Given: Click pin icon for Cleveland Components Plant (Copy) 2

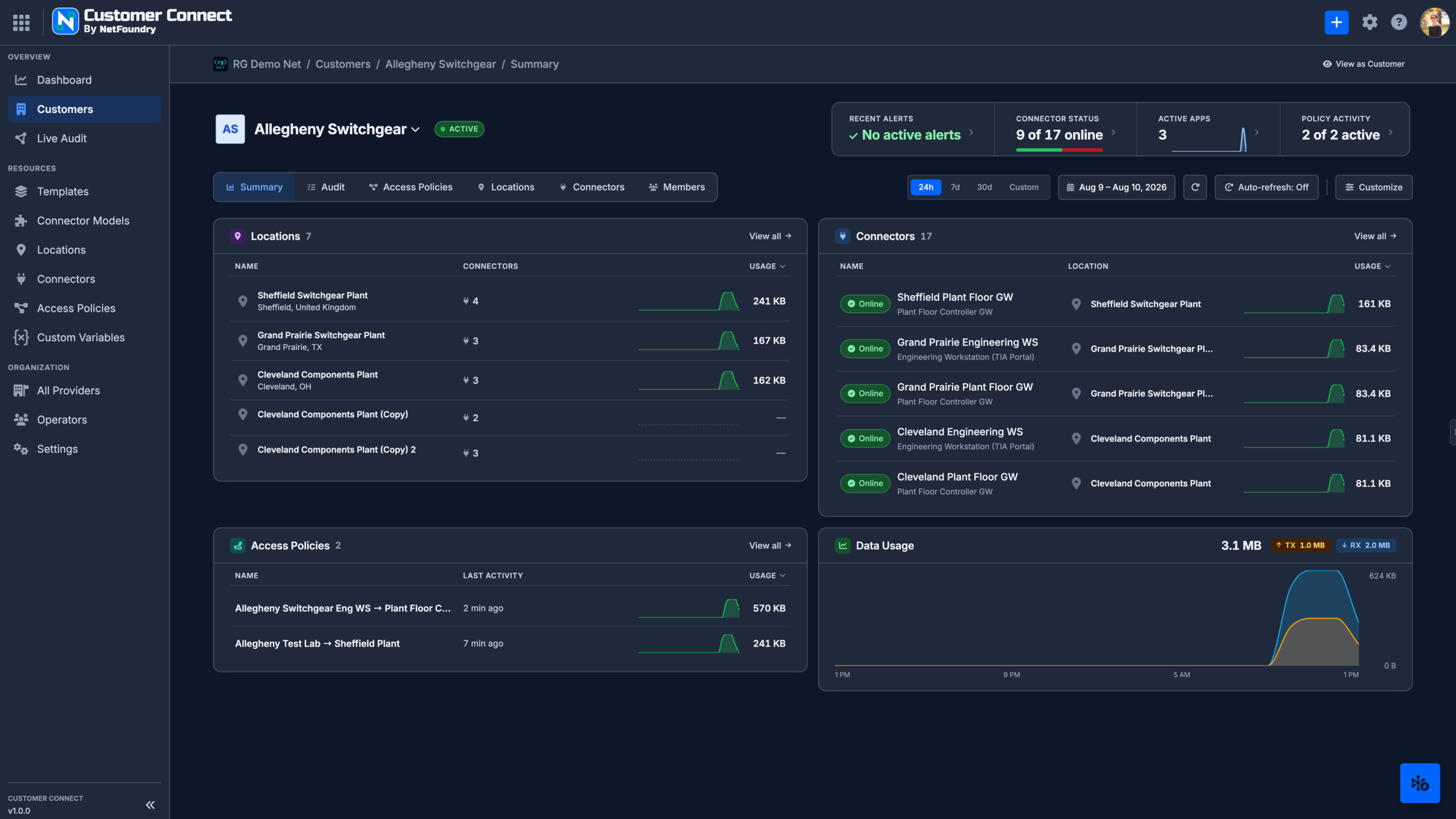Looking at the screenshot, I should tap(243, 450).
